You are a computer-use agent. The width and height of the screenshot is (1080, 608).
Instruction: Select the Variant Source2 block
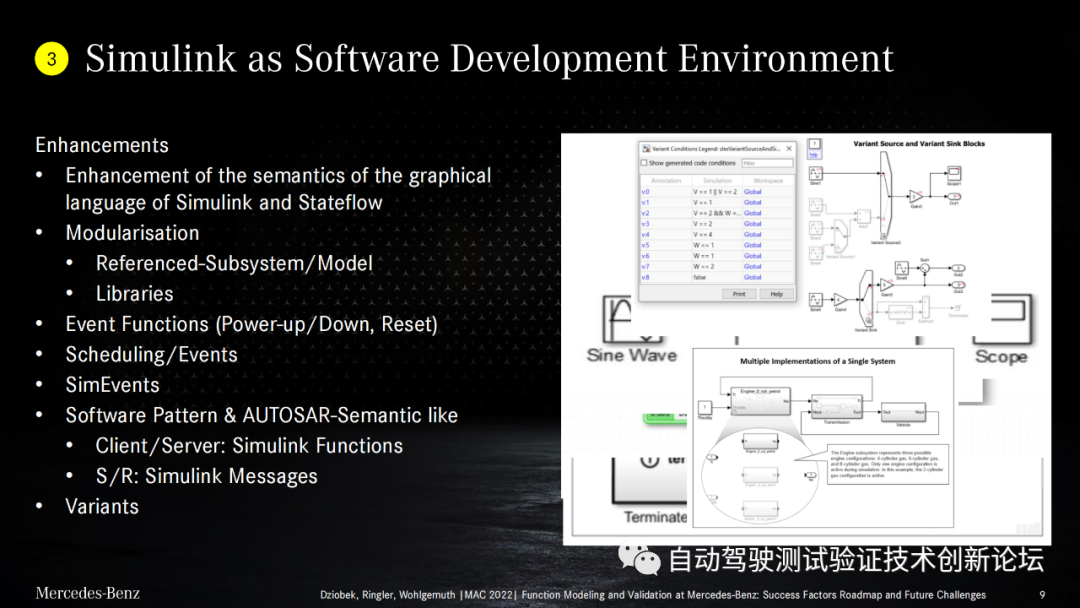(x=886, y=195)
